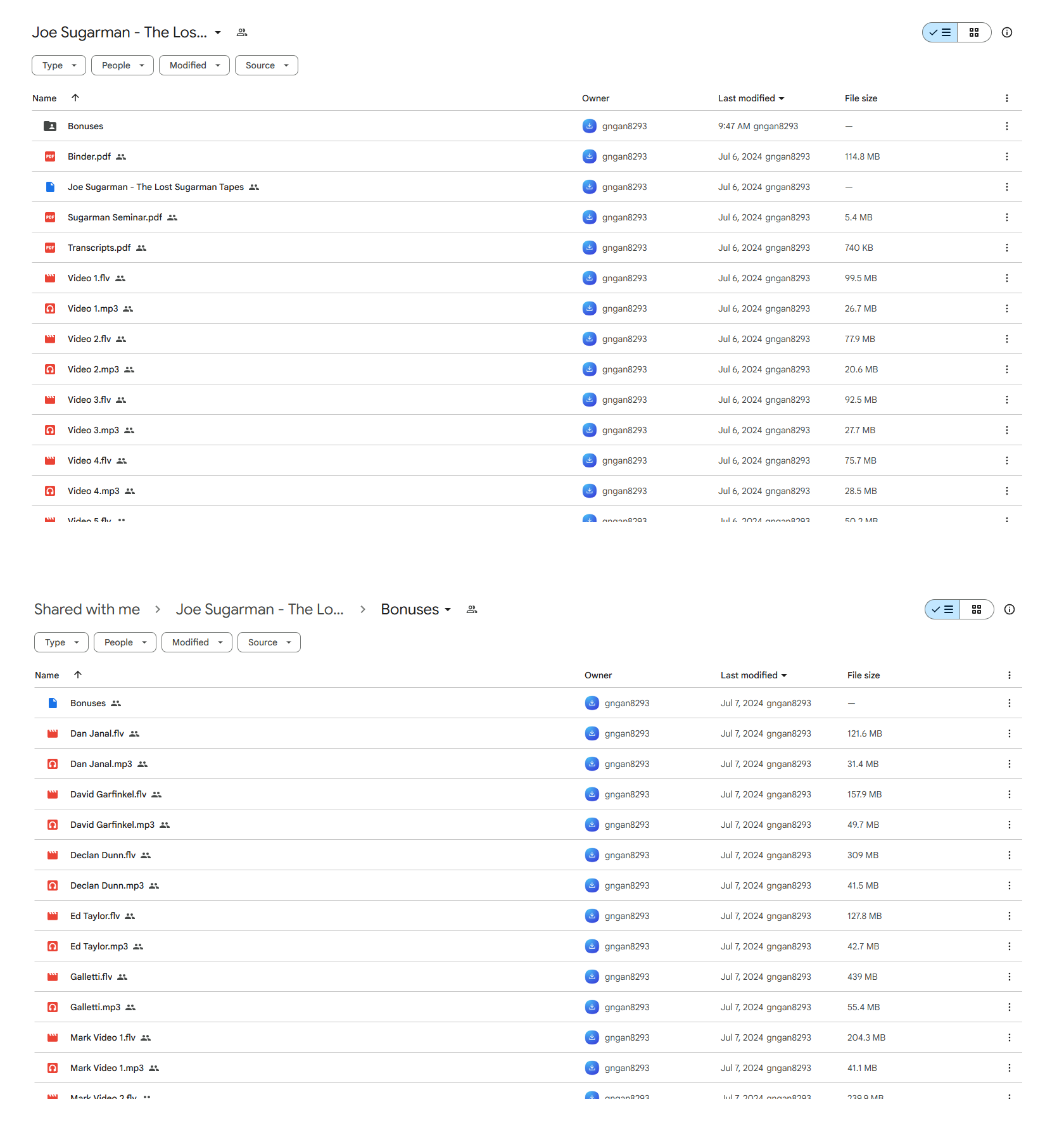The height and width of the screenshot is (1135, 1064).
Task: Click the video icon of David Garfinkel.flv
Action: 53,794
